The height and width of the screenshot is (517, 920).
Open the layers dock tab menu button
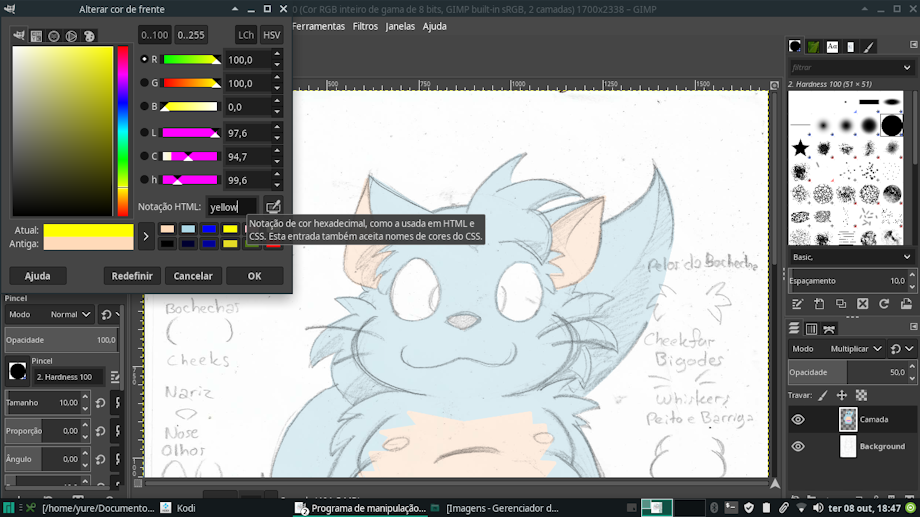914,326
